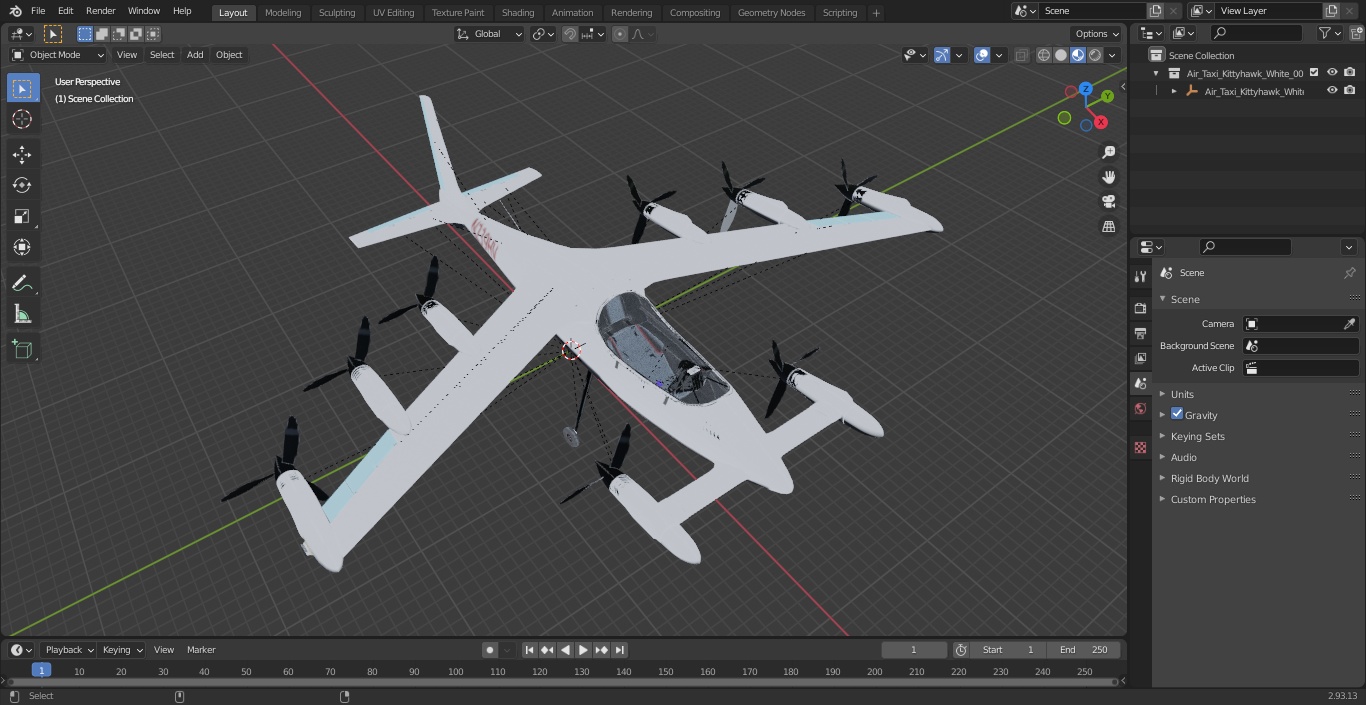Switch to the Geometry Nodes tab
Screen dimensions: 1366x705
click(x=771, y=12)
